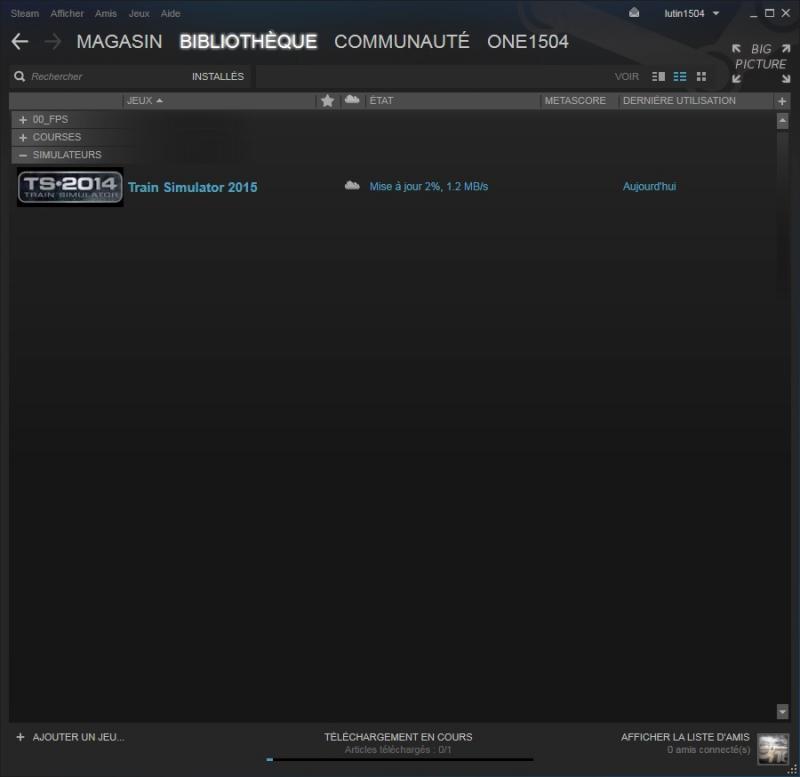
Task: Go to the MAGASIN tab
Action: point(119,41)
